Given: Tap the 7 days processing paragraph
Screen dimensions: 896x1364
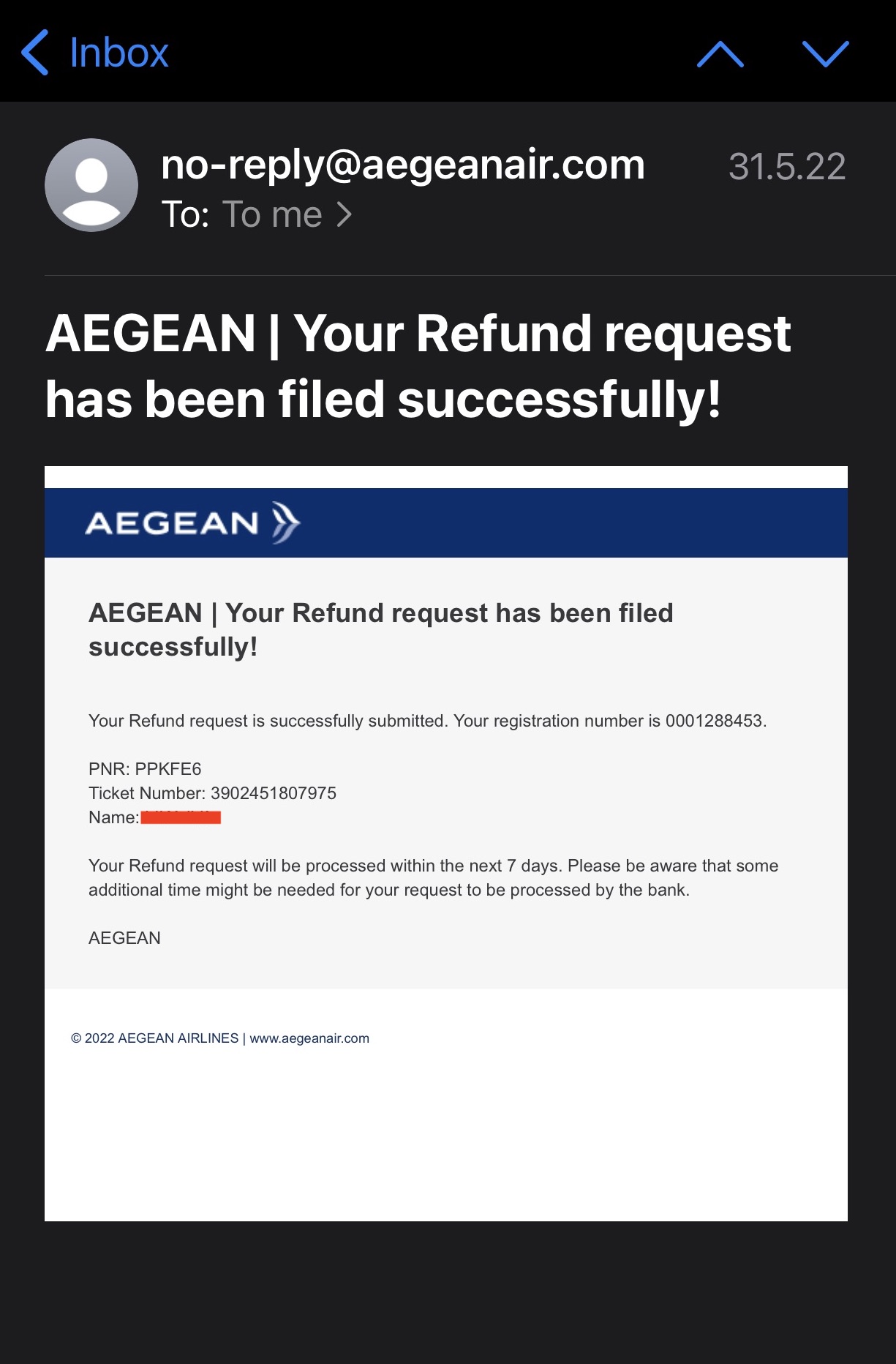Looking at the screenshot, I should (433, 877).
